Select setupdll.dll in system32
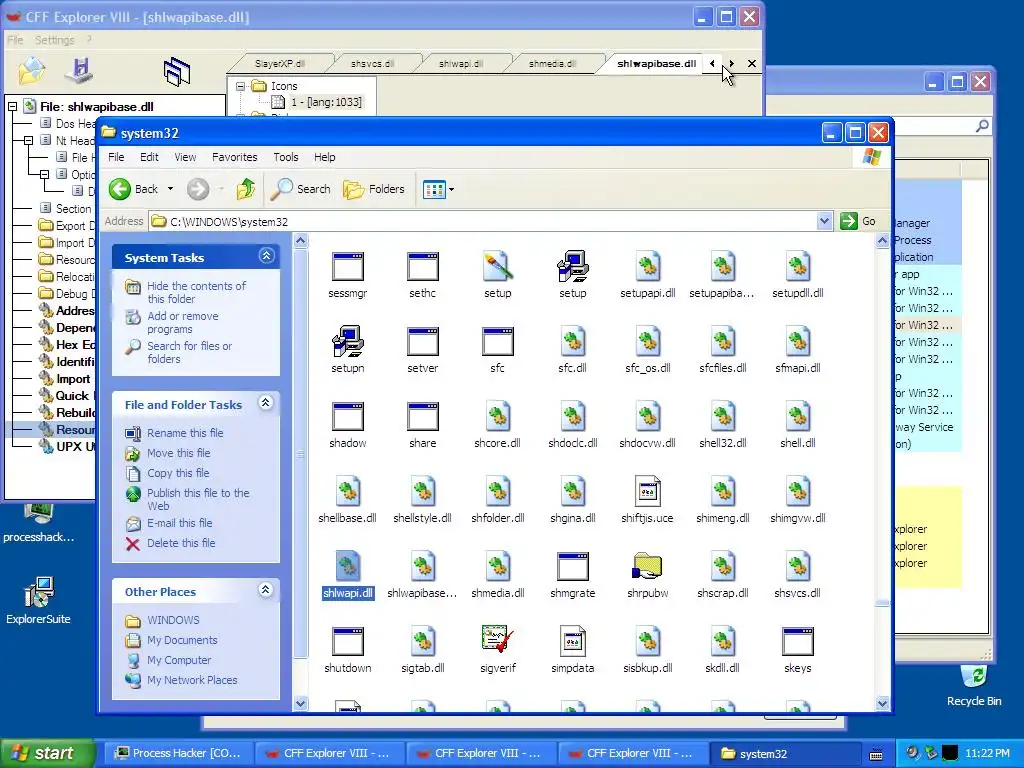 click(797, 274)
